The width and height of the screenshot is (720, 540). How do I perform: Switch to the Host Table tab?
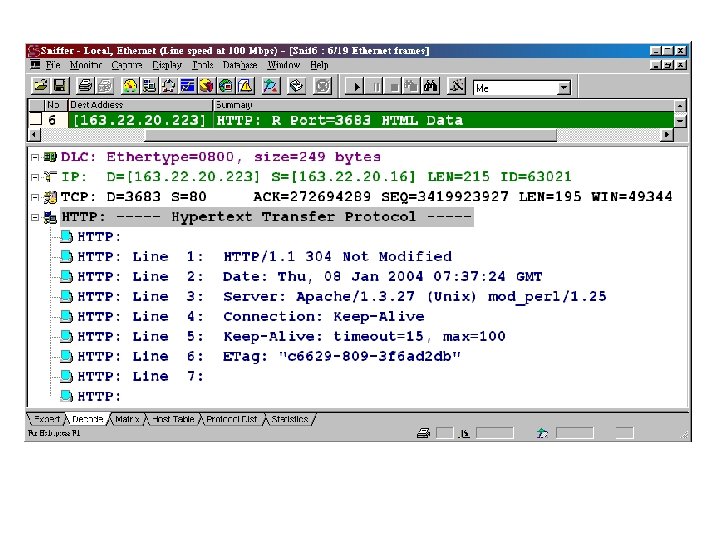coord(173,419)
